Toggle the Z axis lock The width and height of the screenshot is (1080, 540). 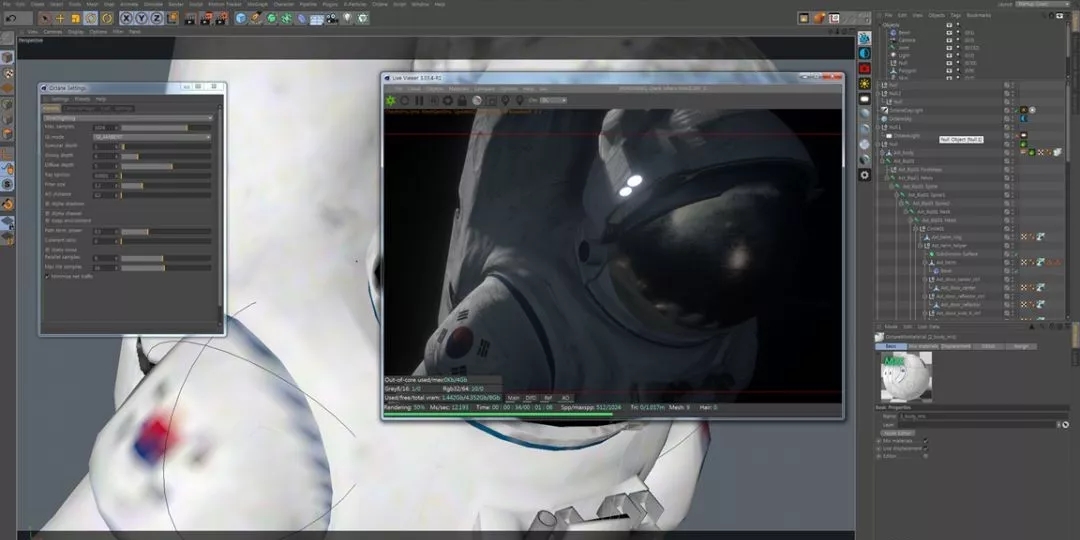coord(157,19)
